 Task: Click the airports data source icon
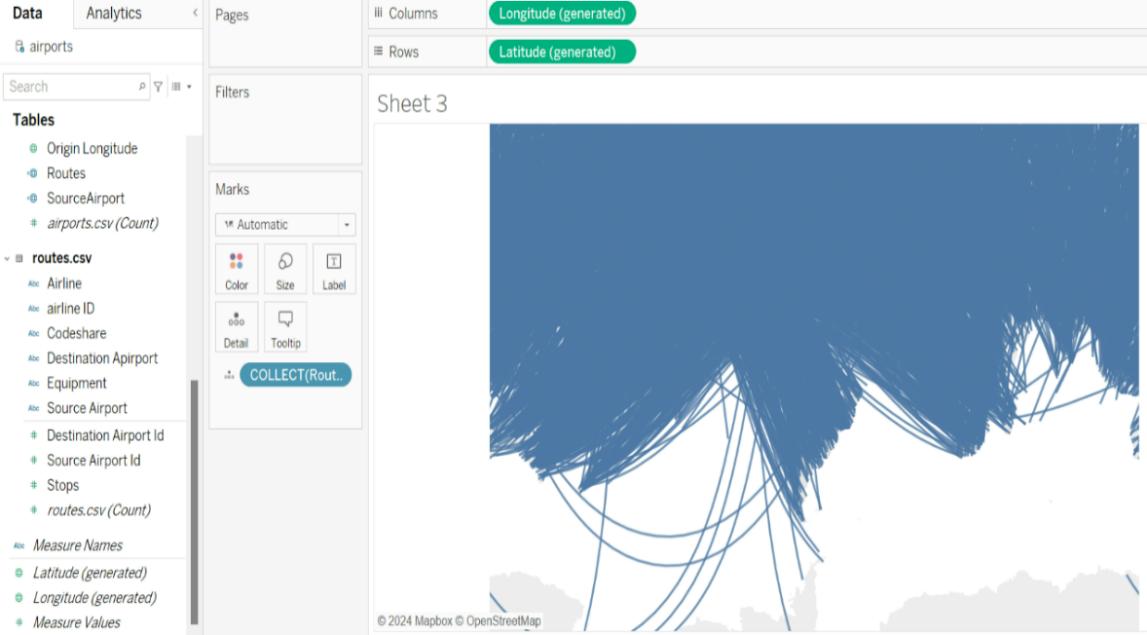[x=20, y=46]
